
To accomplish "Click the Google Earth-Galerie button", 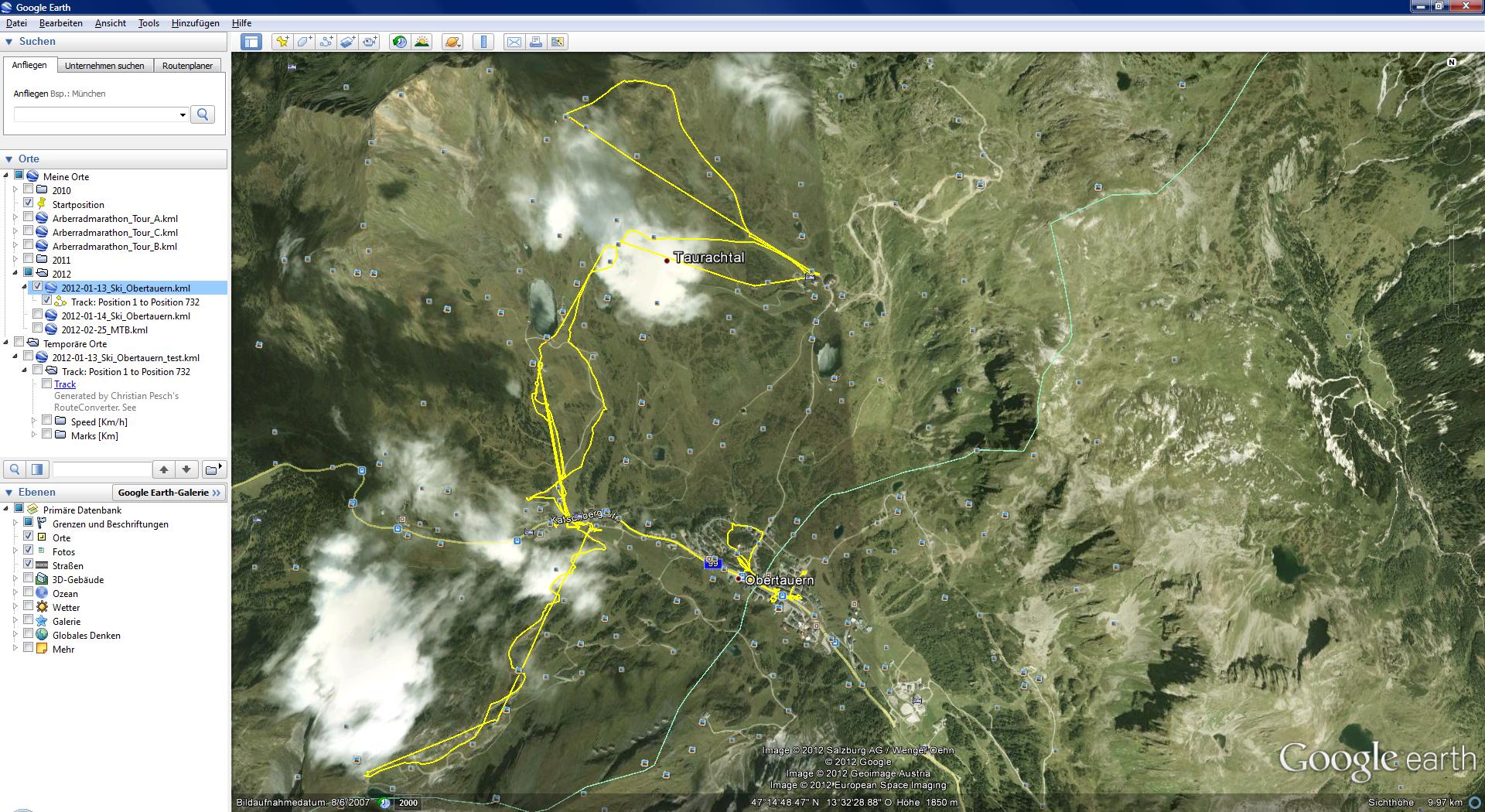I will tap(169, 493).
